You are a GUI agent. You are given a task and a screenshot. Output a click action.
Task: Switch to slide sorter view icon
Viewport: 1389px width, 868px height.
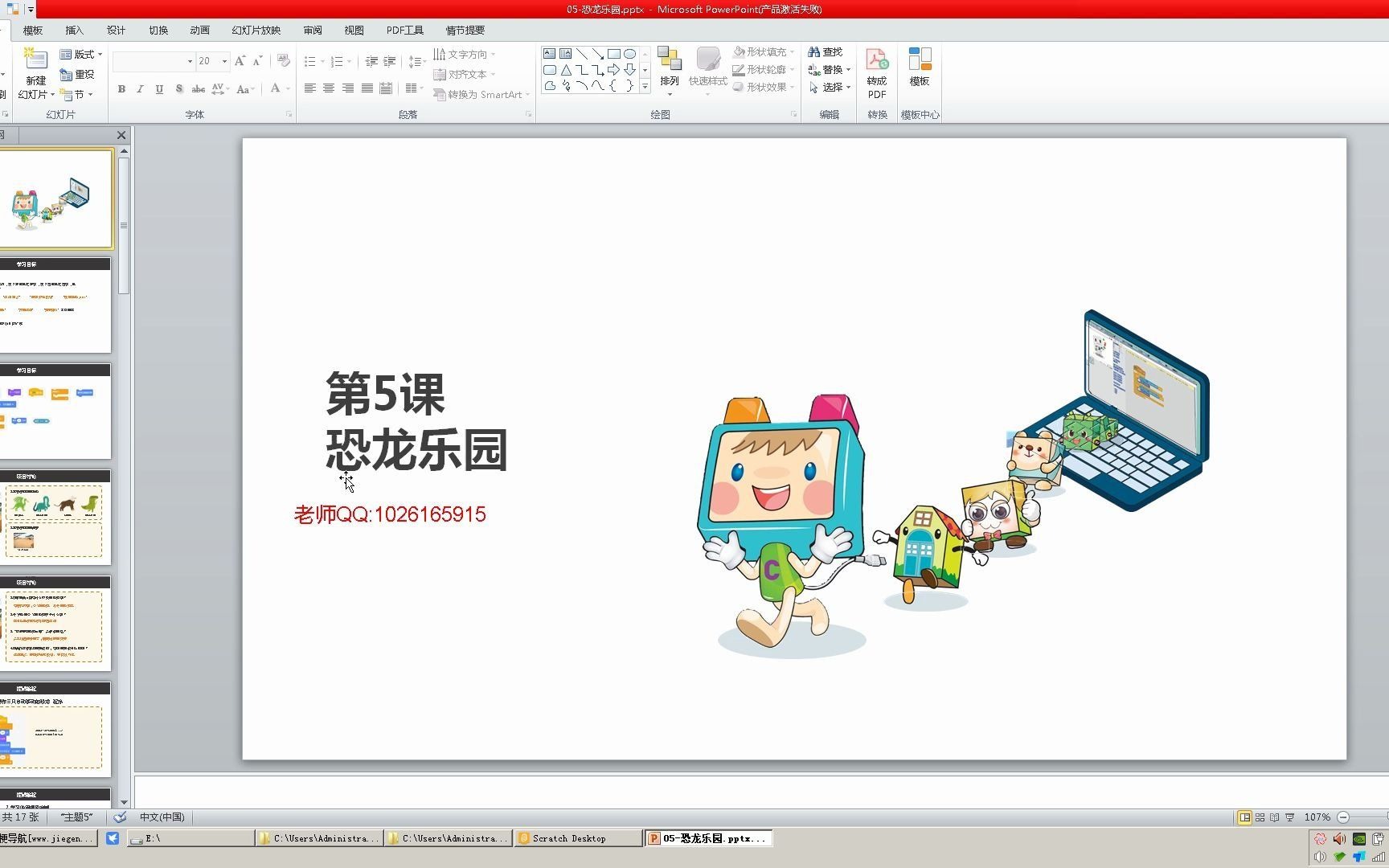(x=1260, y=817)
